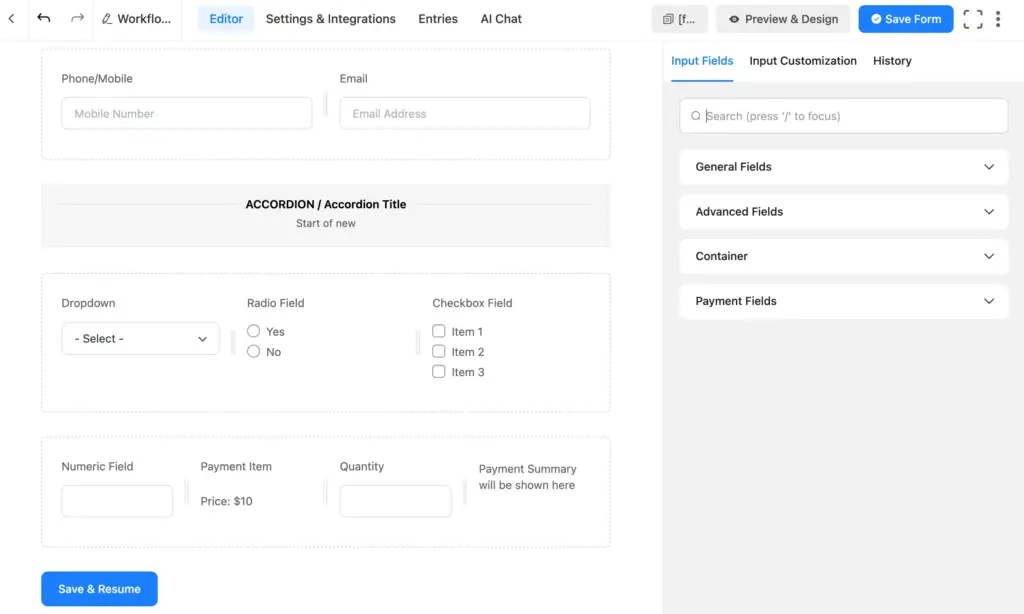Screen dimensions: 1024x614
Task: Open the AI Chat tab
Action: 501,19
